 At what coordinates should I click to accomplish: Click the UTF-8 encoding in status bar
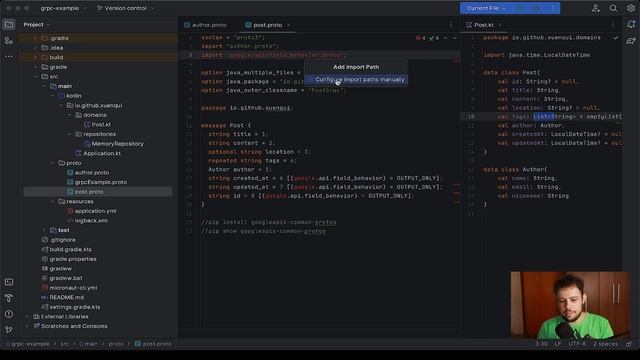[x=577, y=344]
